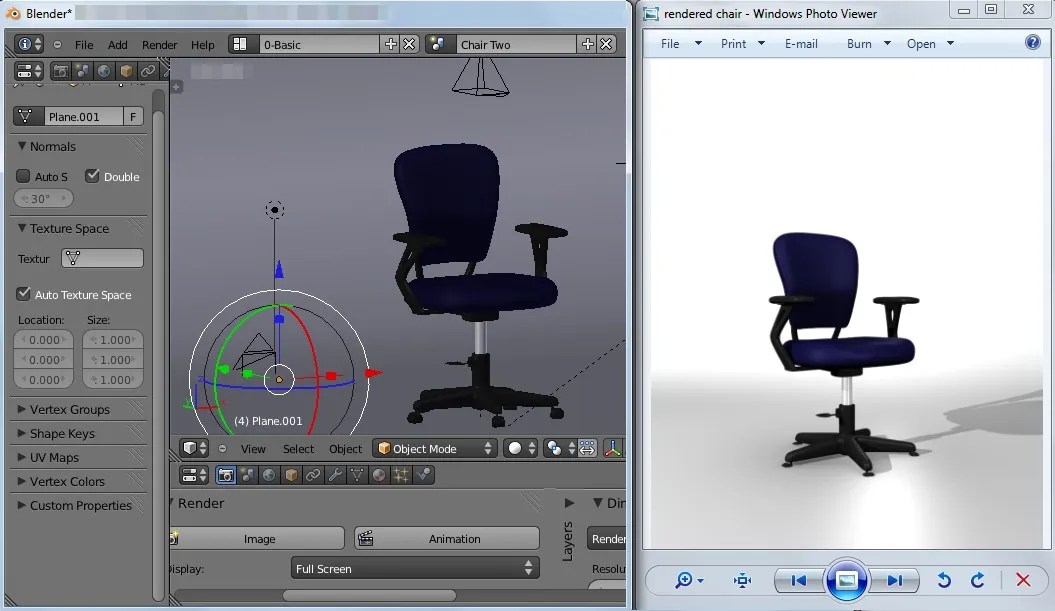
Task: Select Particles tab in bottom properties editor
Action: 401,475
